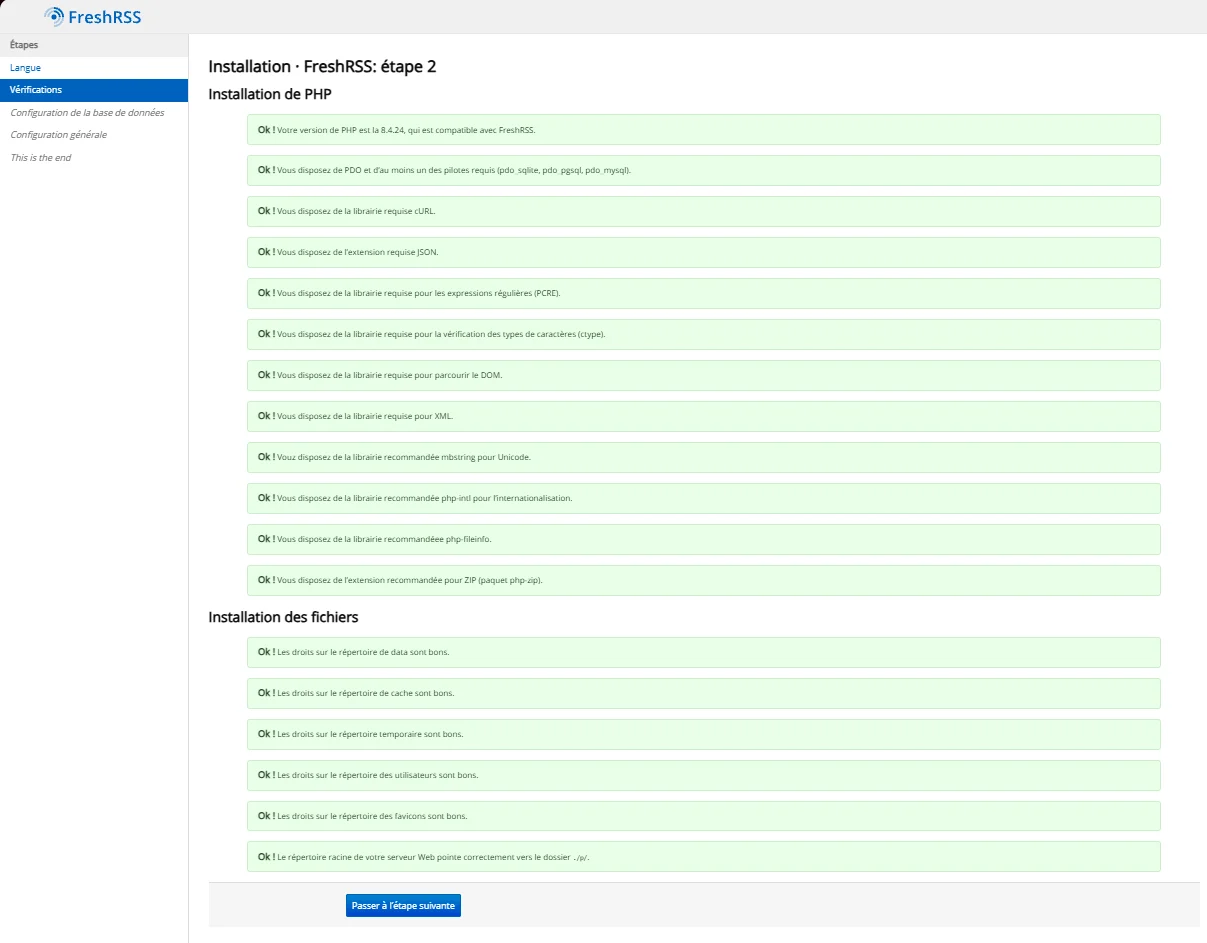
Task: Click the 'Installation des fichiers' heading
Action: pyautogui.click(x=283, y=617)
